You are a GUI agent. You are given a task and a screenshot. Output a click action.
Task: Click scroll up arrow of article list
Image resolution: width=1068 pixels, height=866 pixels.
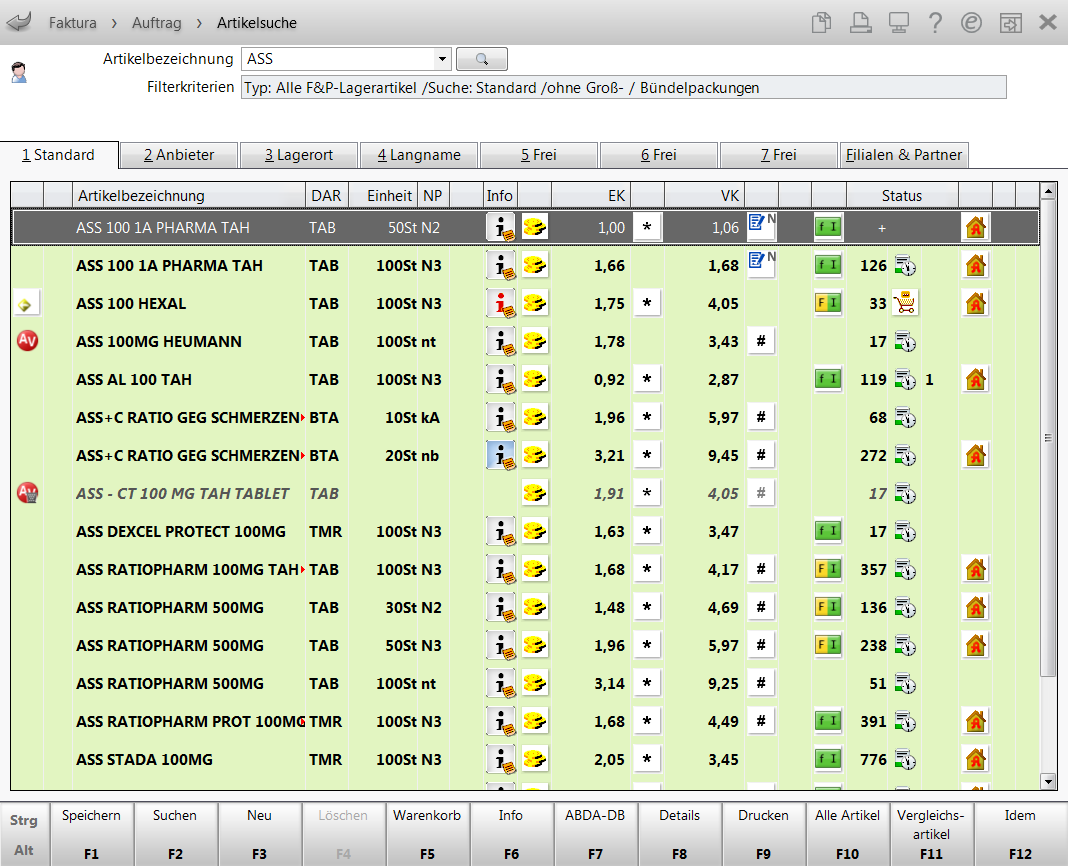pyautogui.click(x=1048, y=191)
